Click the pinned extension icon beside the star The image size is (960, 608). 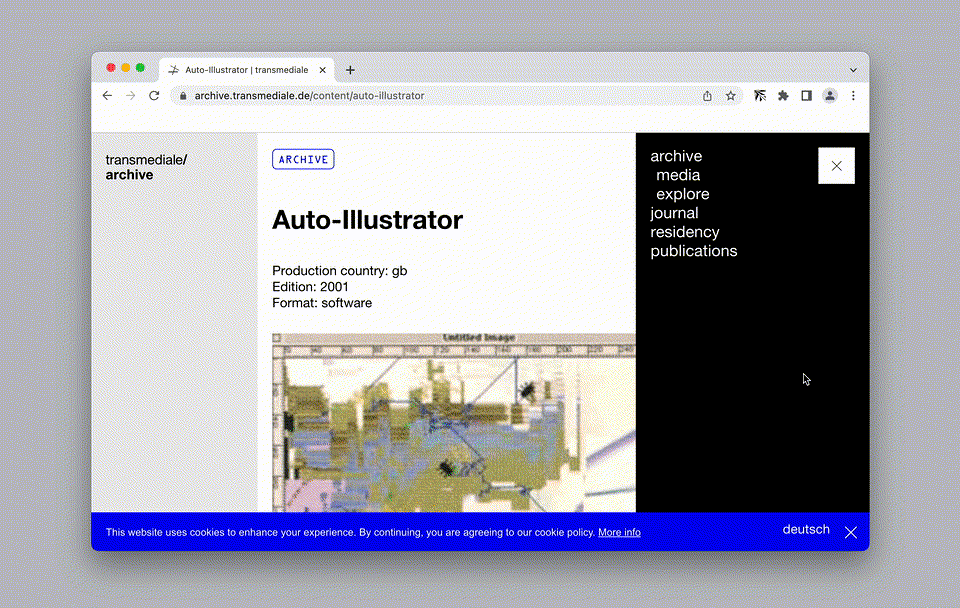[760, 96]
